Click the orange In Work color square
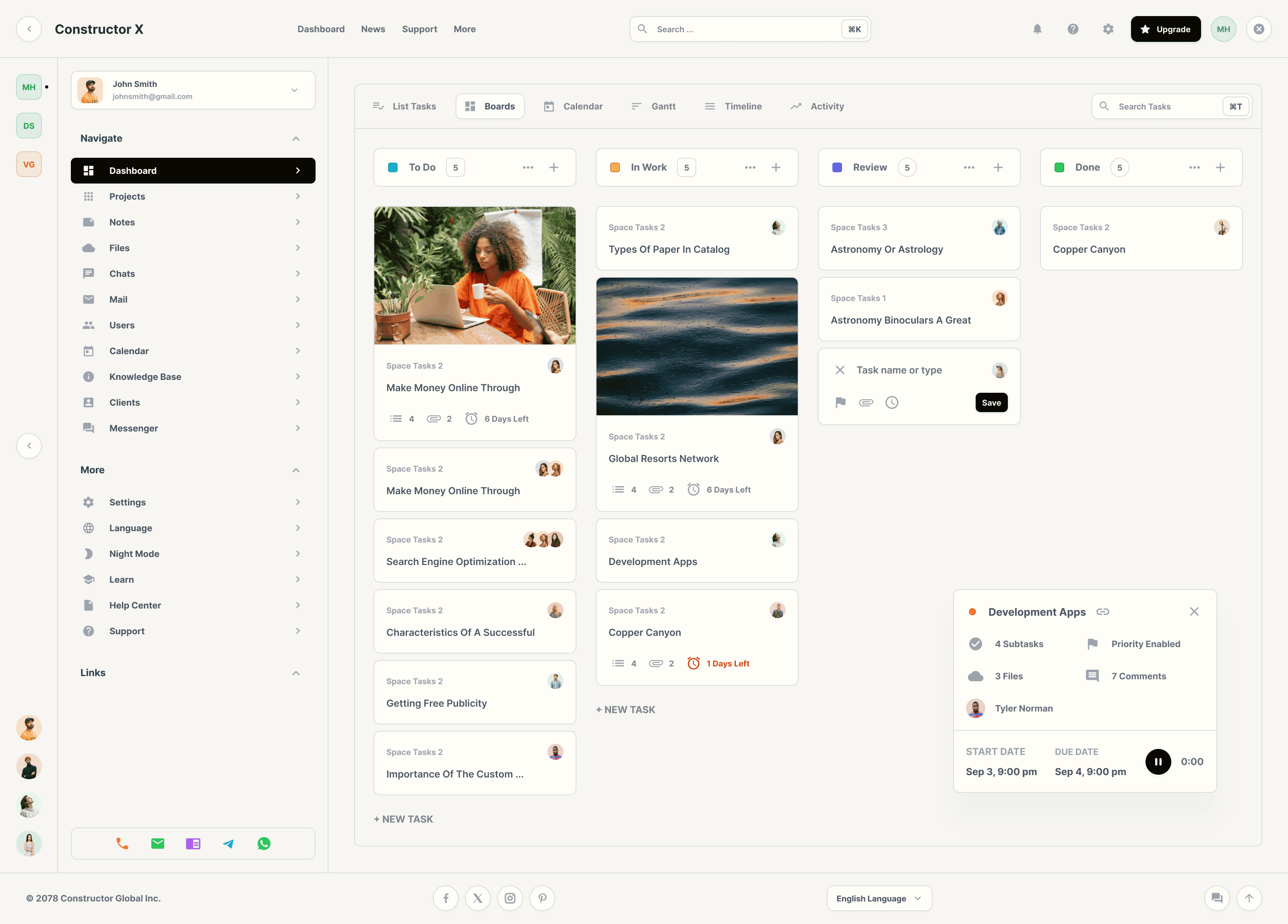1288x924 pixels. (x=615, y=167)
